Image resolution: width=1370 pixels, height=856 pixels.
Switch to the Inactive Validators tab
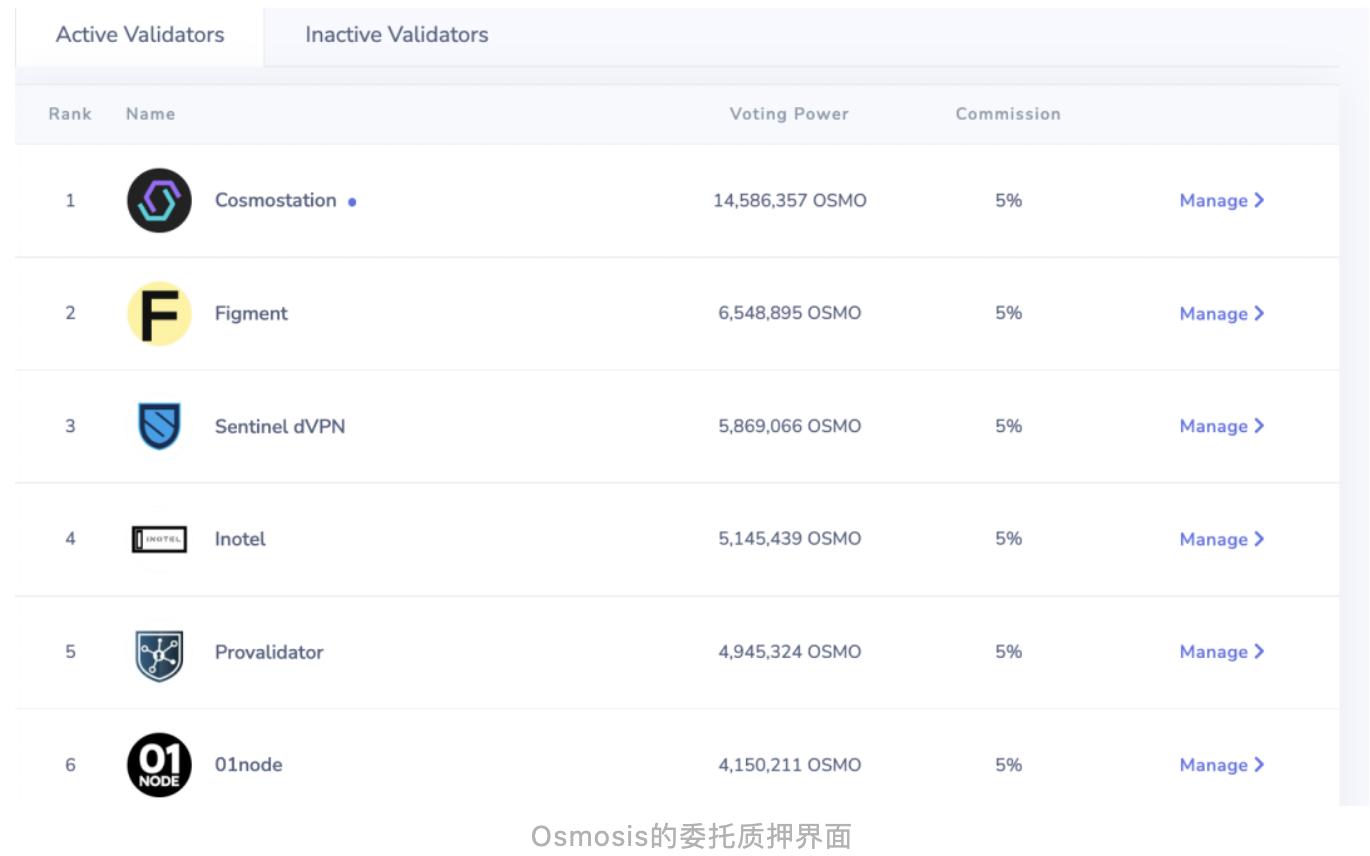tap(396, 35)
